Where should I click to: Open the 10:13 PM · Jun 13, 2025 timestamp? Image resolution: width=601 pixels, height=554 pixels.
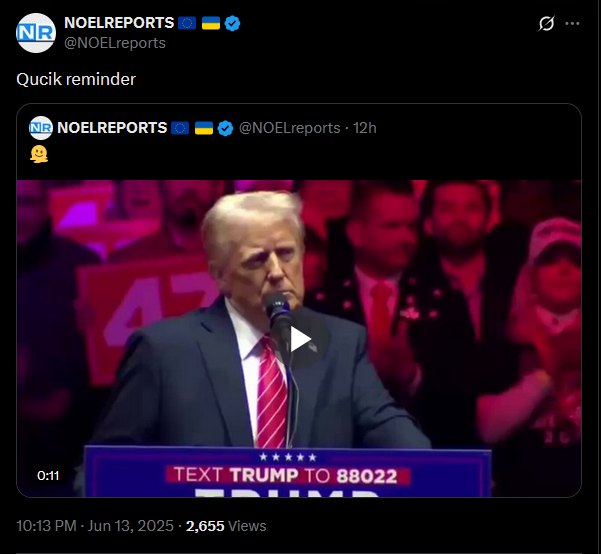click(95, 526)
